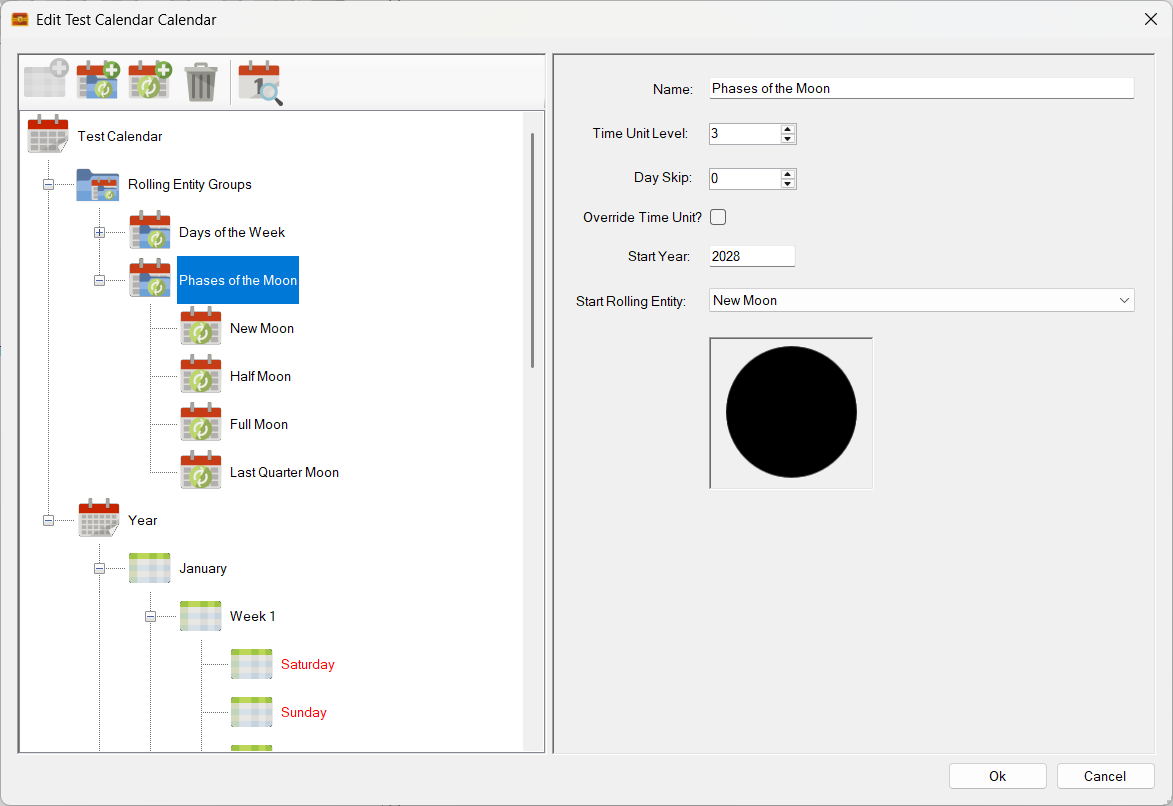Click the Full Moon entity icon
1173x806 pixels.
pyautogui.click(x=201, y=424)
